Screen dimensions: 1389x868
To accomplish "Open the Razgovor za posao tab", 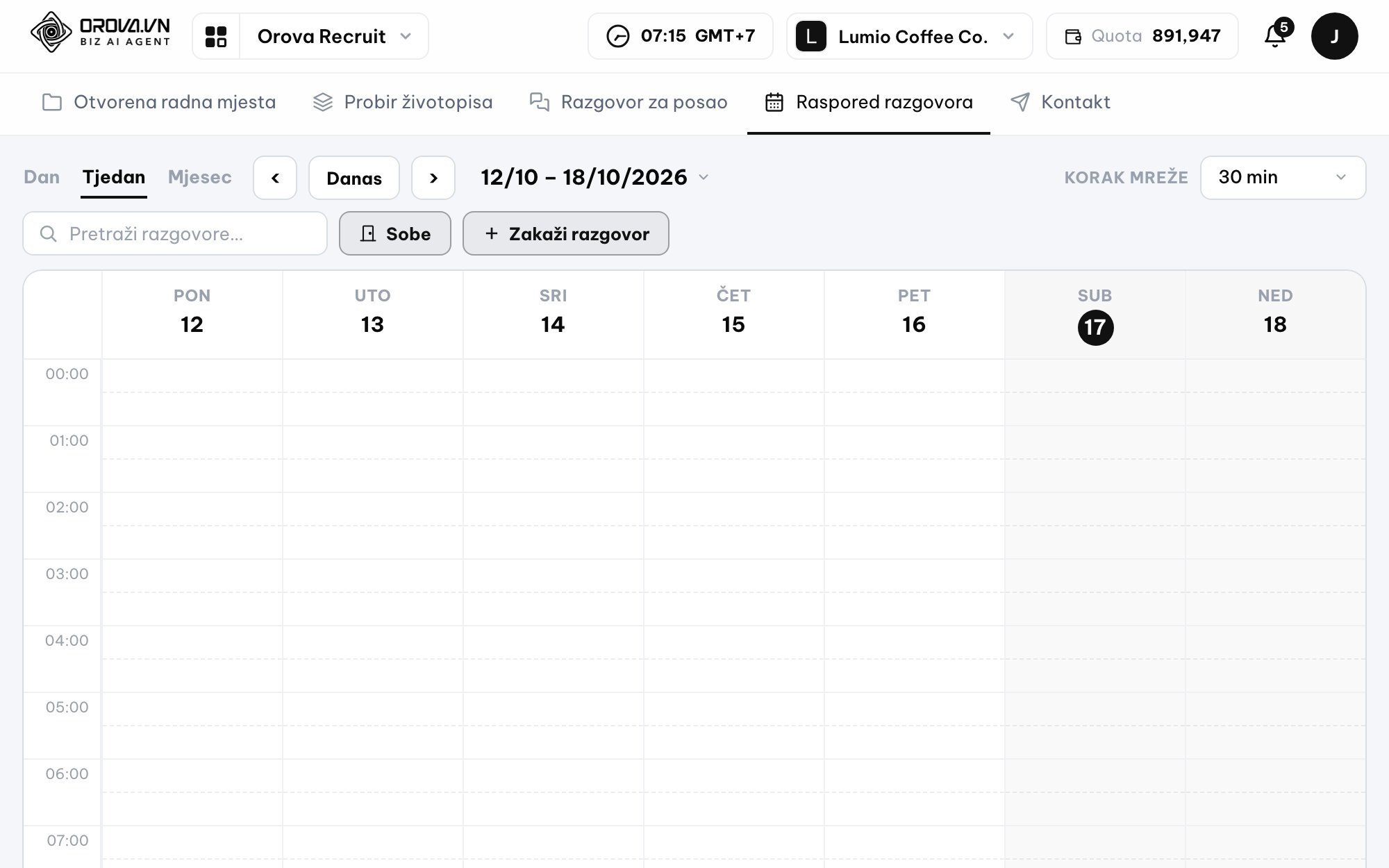I will (629, 102).
